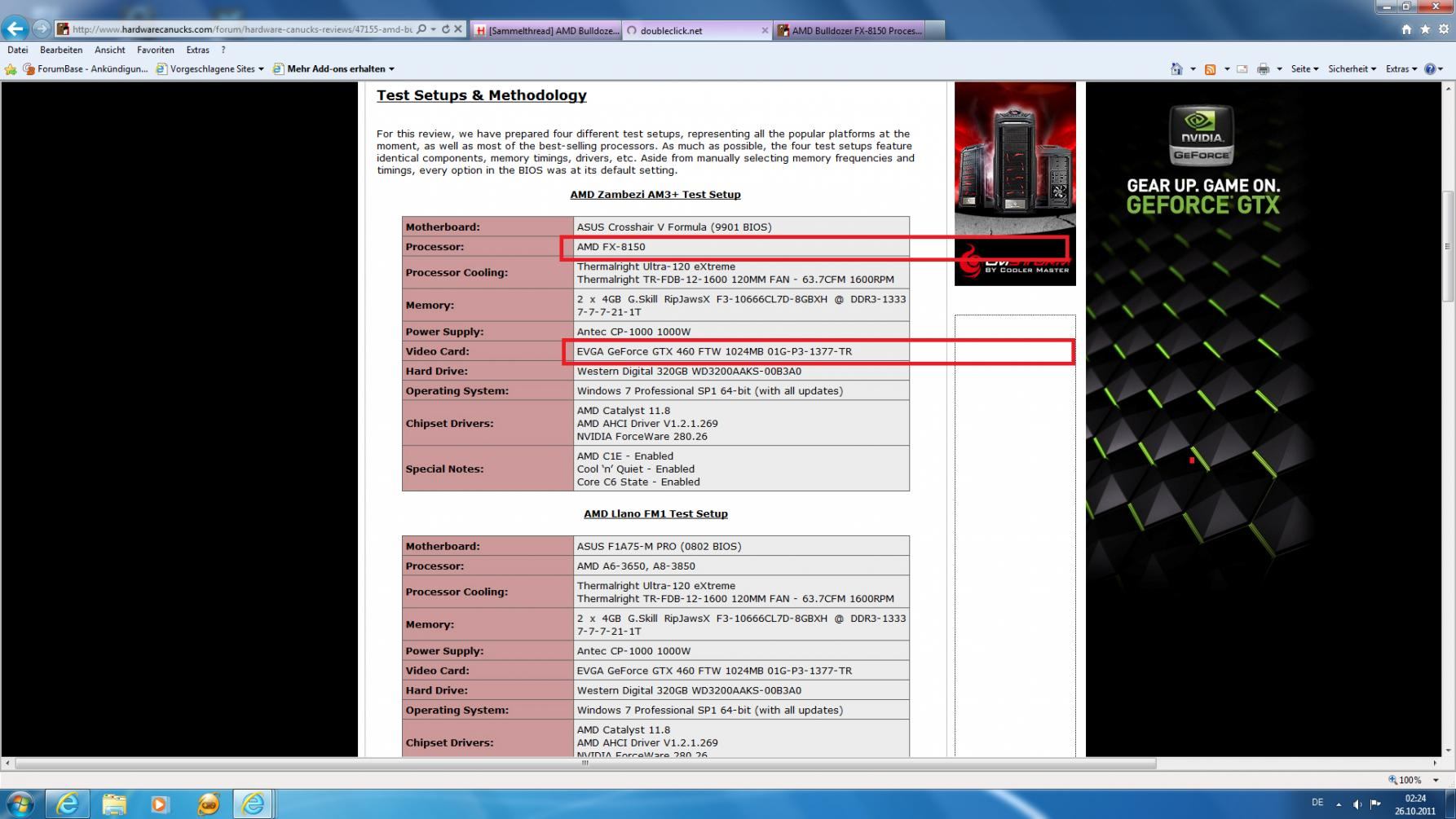
Task: Expand the Home button dropdown arrow
Action: tap(1193, 69)
